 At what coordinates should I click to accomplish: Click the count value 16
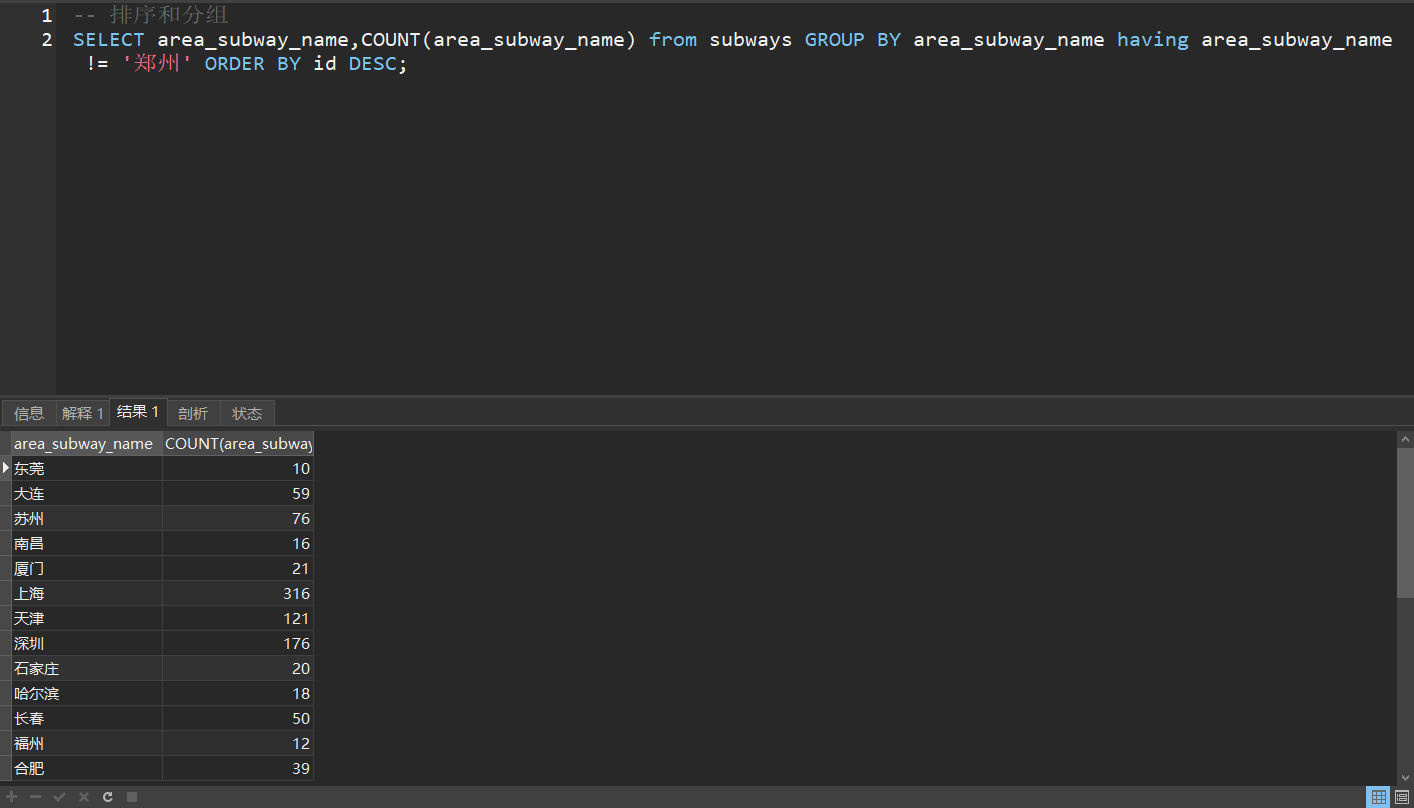coord(301,544)
